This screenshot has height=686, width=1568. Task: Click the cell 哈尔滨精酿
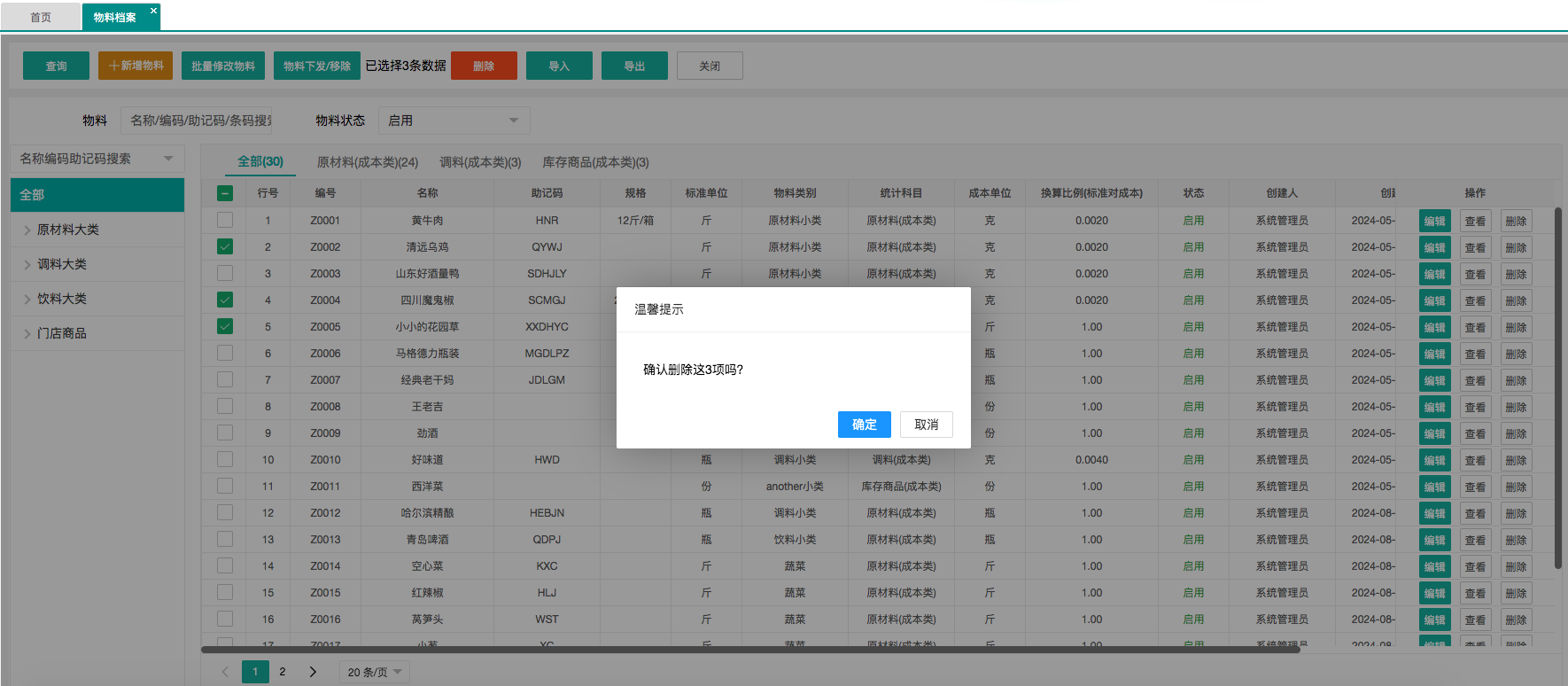428,513
